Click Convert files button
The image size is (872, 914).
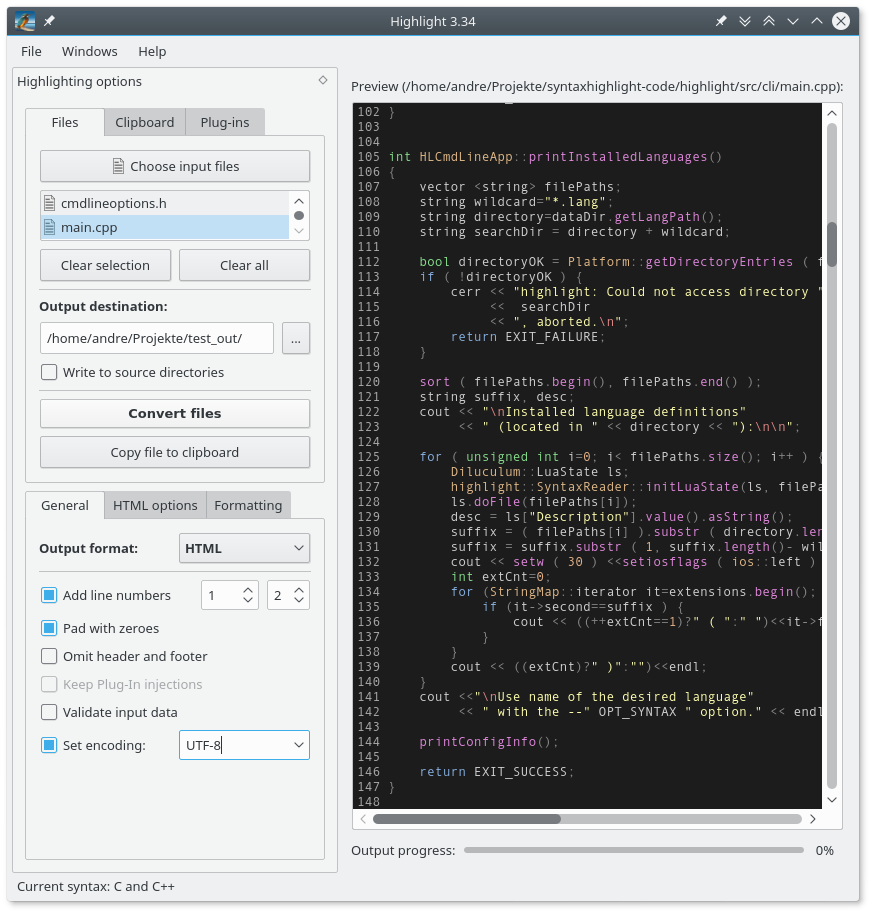[175, 413]
